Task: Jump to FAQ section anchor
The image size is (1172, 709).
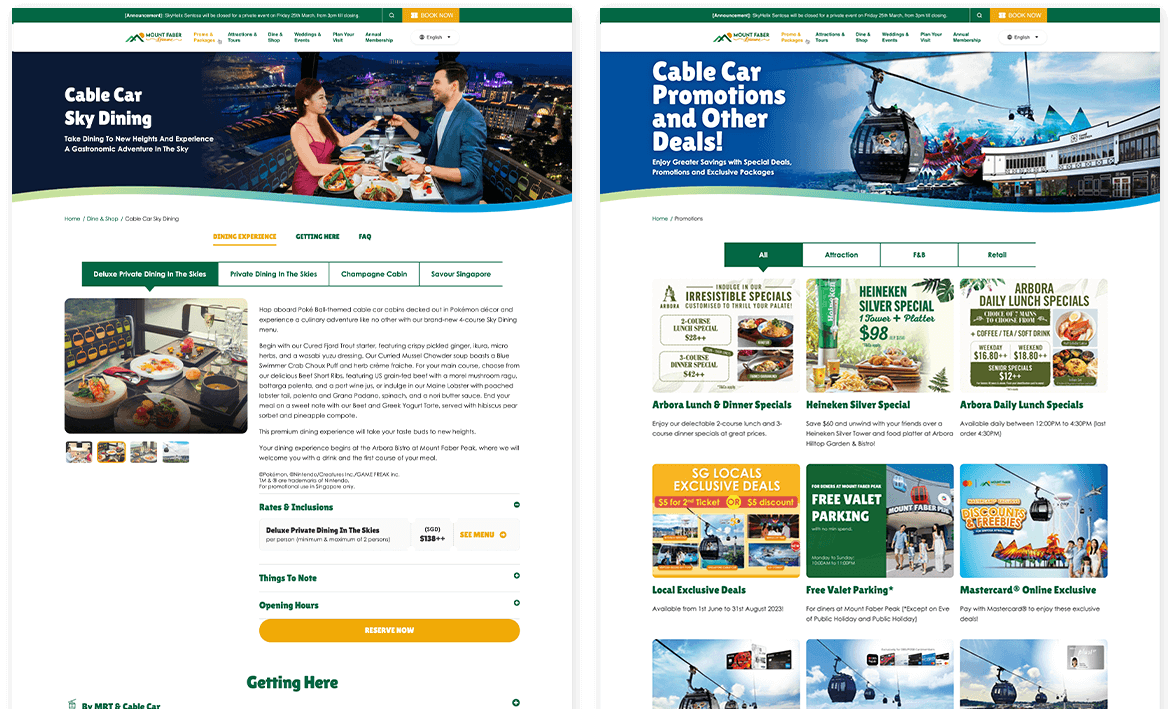Action: click(x=365, y=237)
